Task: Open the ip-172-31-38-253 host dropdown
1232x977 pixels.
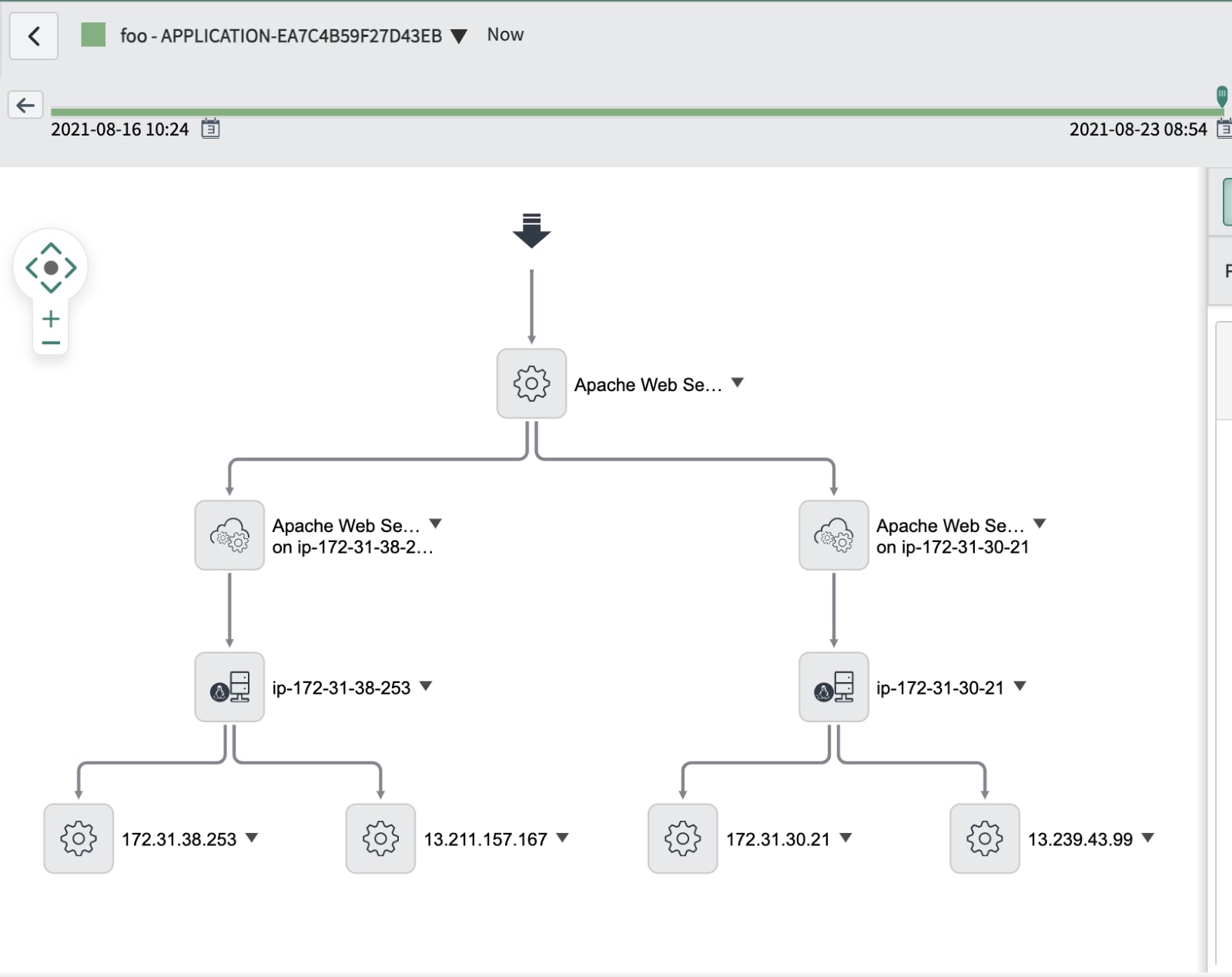Action: [426, 686]
